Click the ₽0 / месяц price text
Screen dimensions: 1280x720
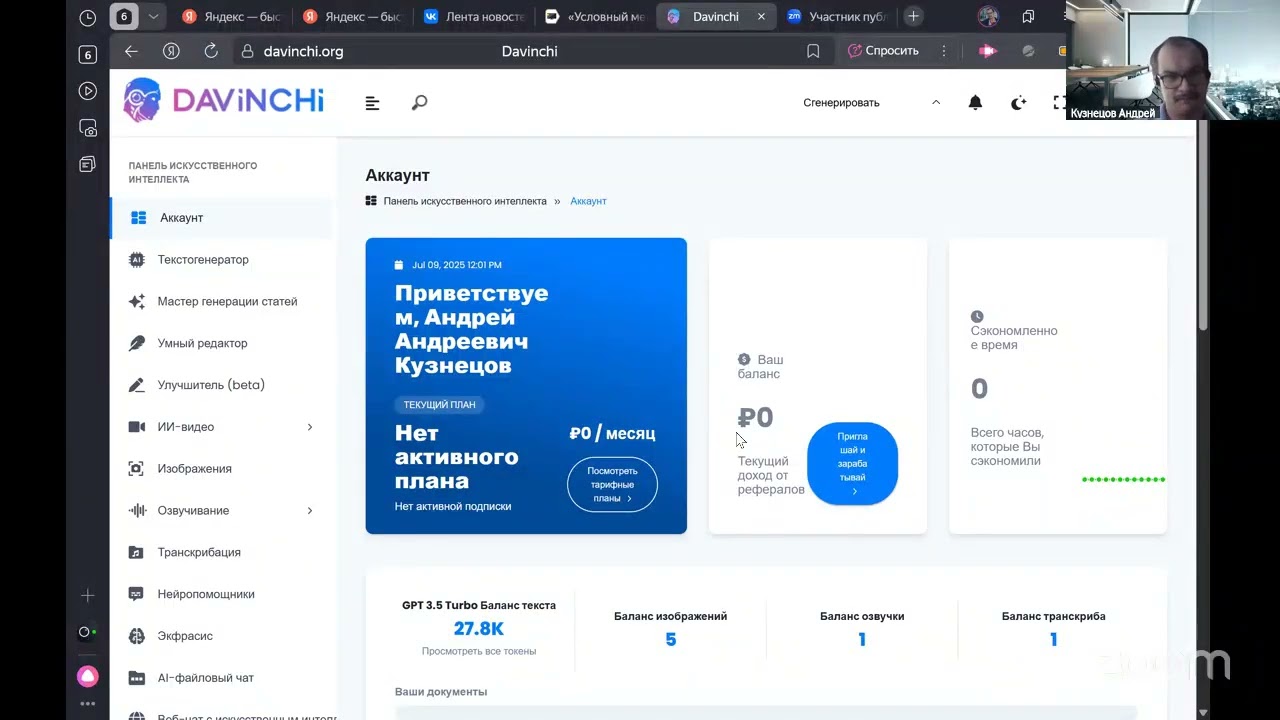(612, 433)
